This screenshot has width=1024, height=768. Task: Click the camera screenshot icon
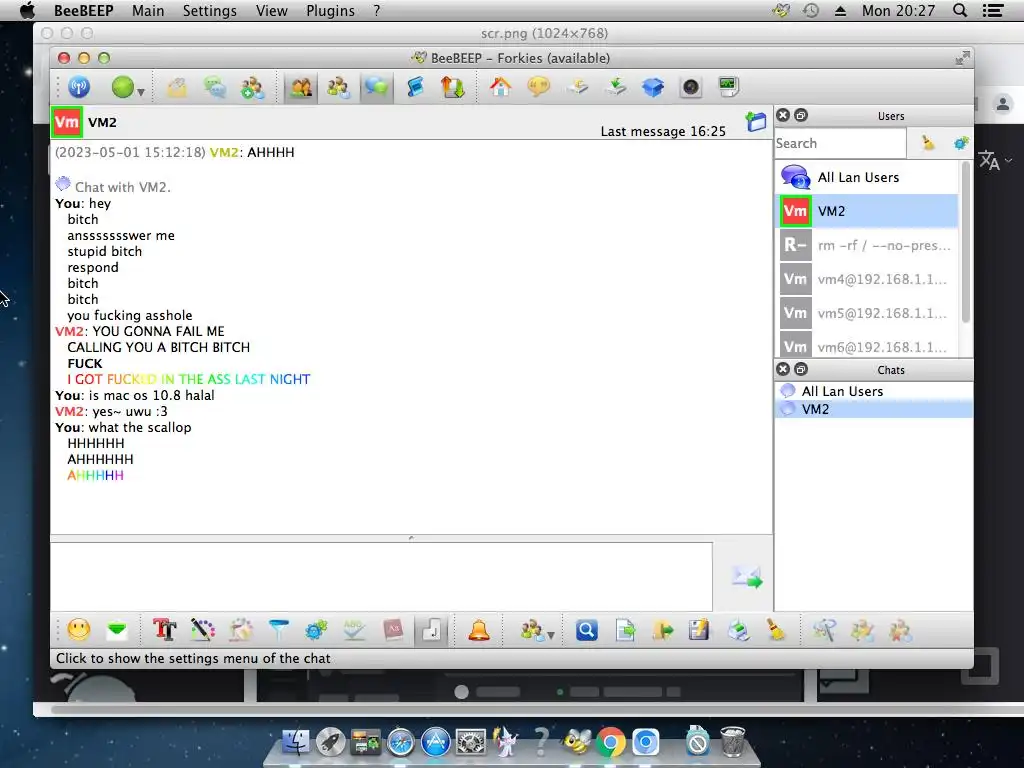(x=690, y=88)
